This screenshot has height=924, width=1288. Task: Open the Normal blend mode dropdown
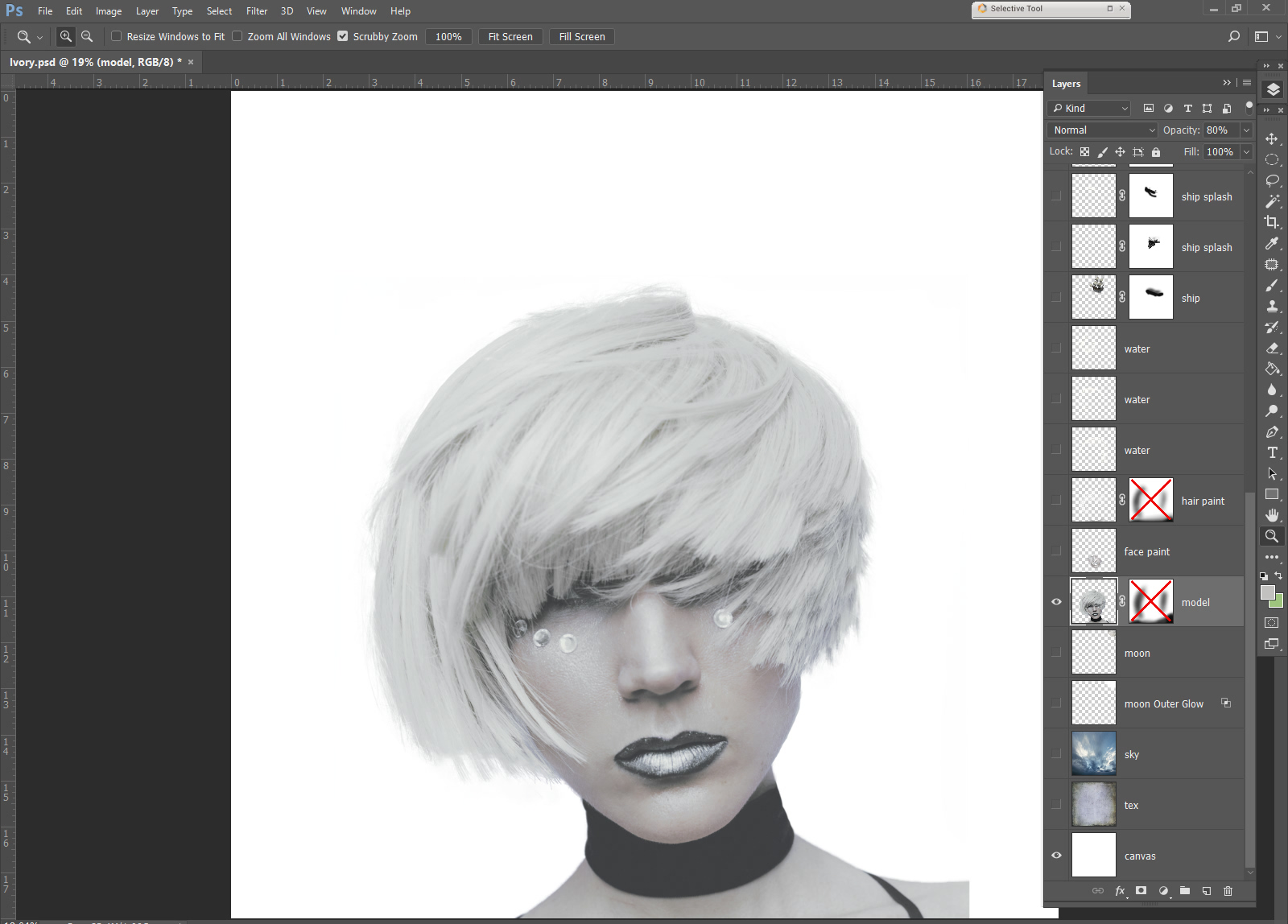point(1103,130)
